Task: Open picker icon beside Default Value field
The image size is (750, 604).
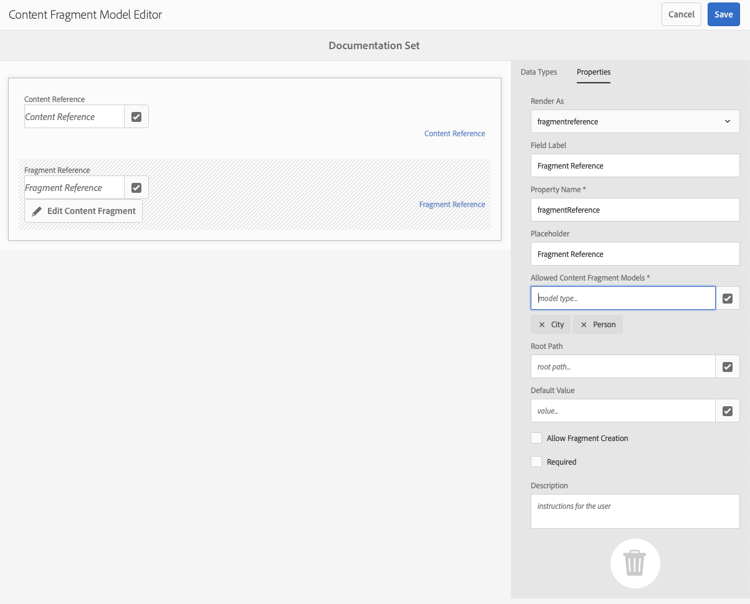Action: point(728,411)
